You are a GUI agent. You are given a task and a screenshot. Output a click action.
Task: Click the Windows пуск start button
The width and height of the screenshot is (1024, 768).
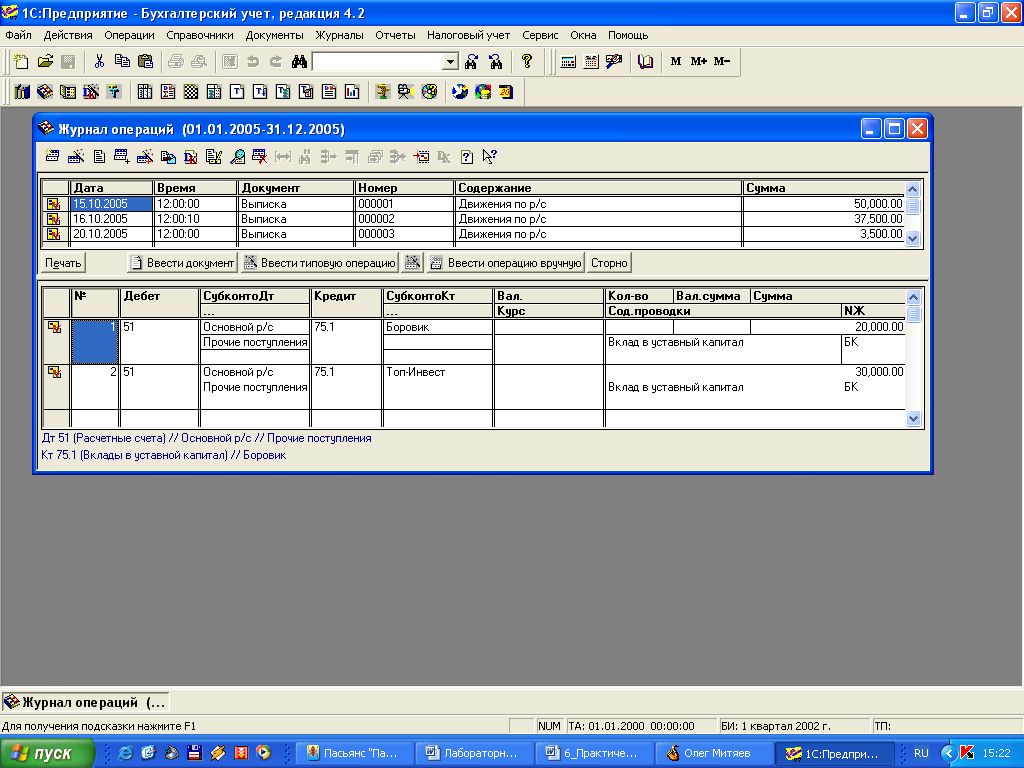click(x=47, y=753)
